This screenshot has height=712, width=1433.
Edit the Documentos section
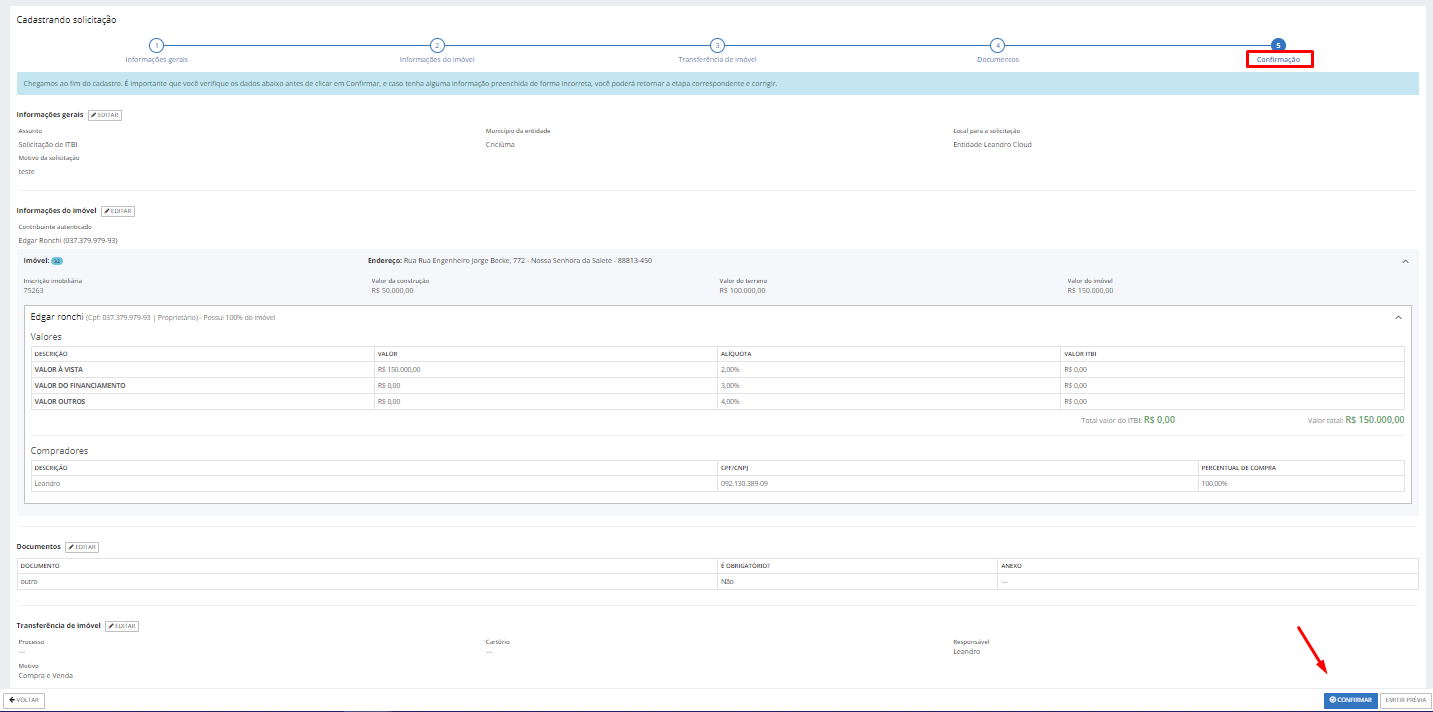point(82,547)
